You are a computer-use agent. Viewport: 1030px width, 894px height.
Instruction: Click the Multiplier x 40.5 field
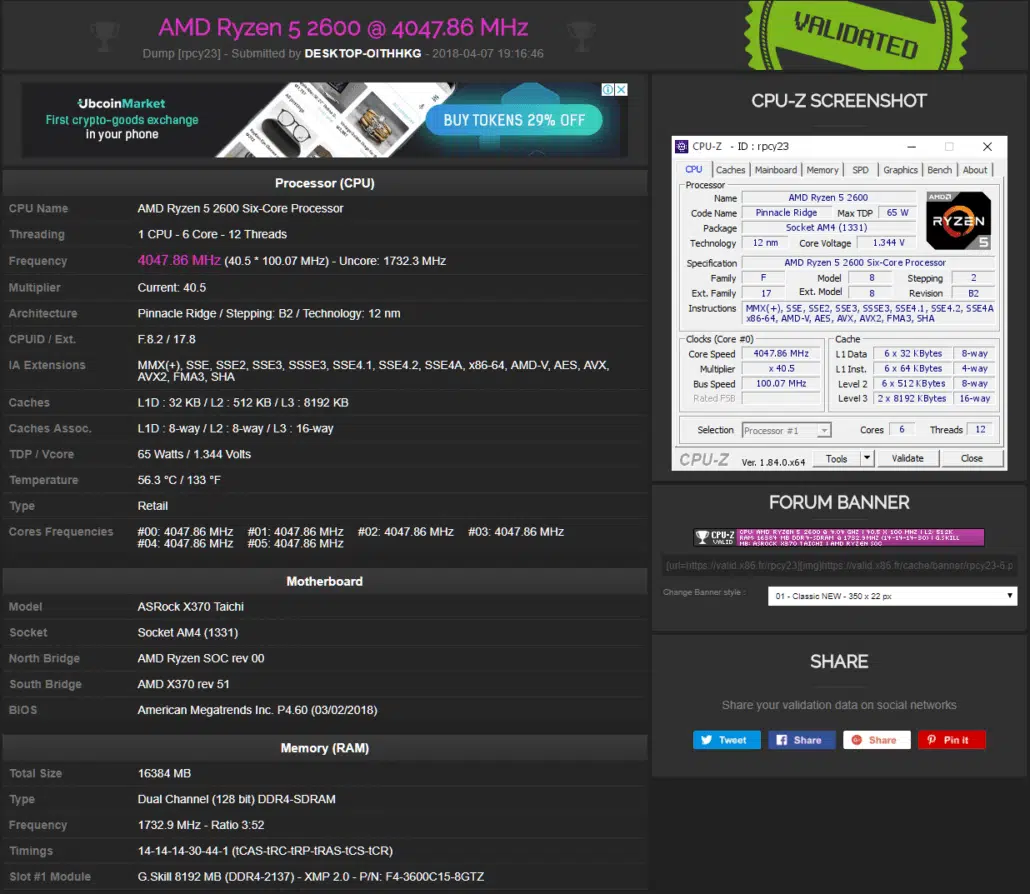pos(780,369)
